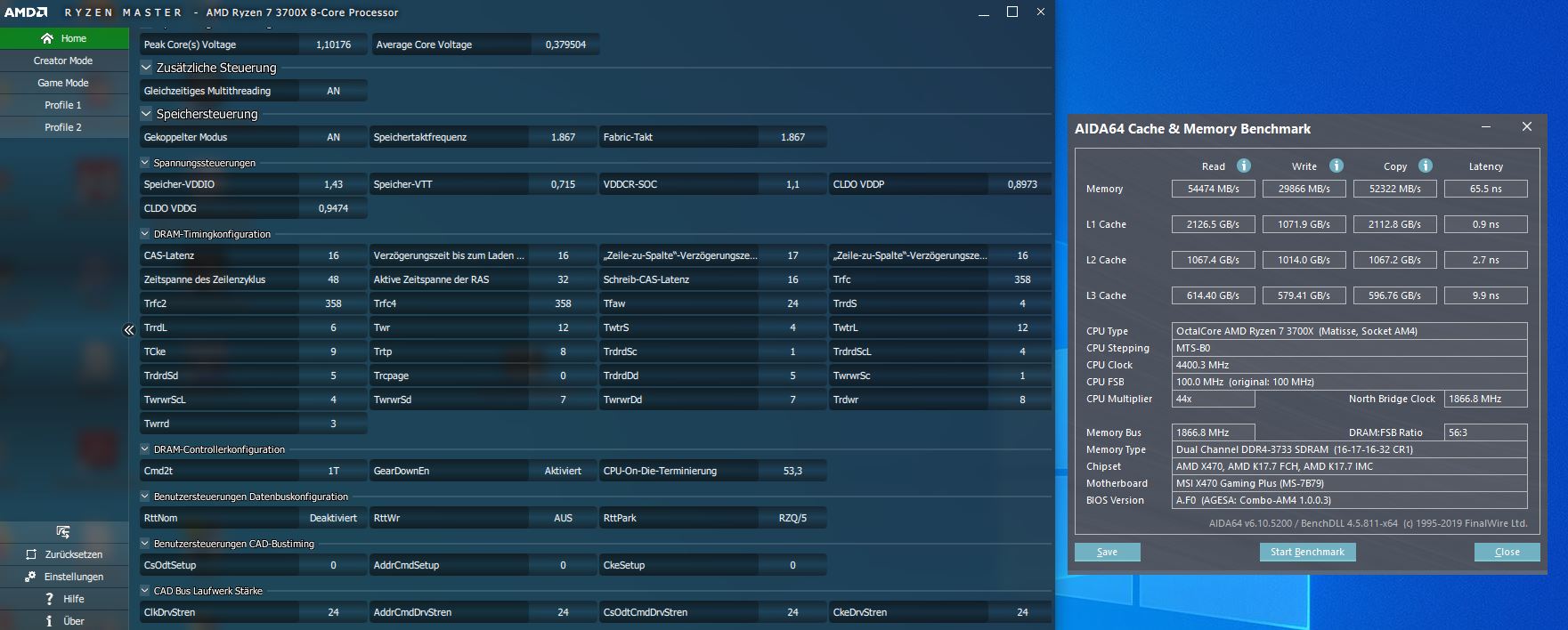
Task: Open the Home view in Ryzen Master
Action: [63, 38]
